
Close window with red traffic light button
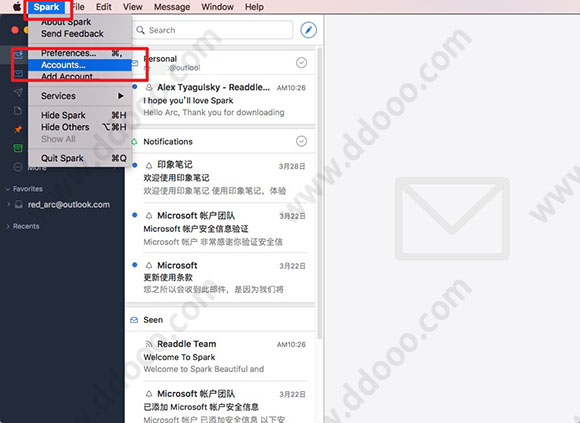coord(15,30)
